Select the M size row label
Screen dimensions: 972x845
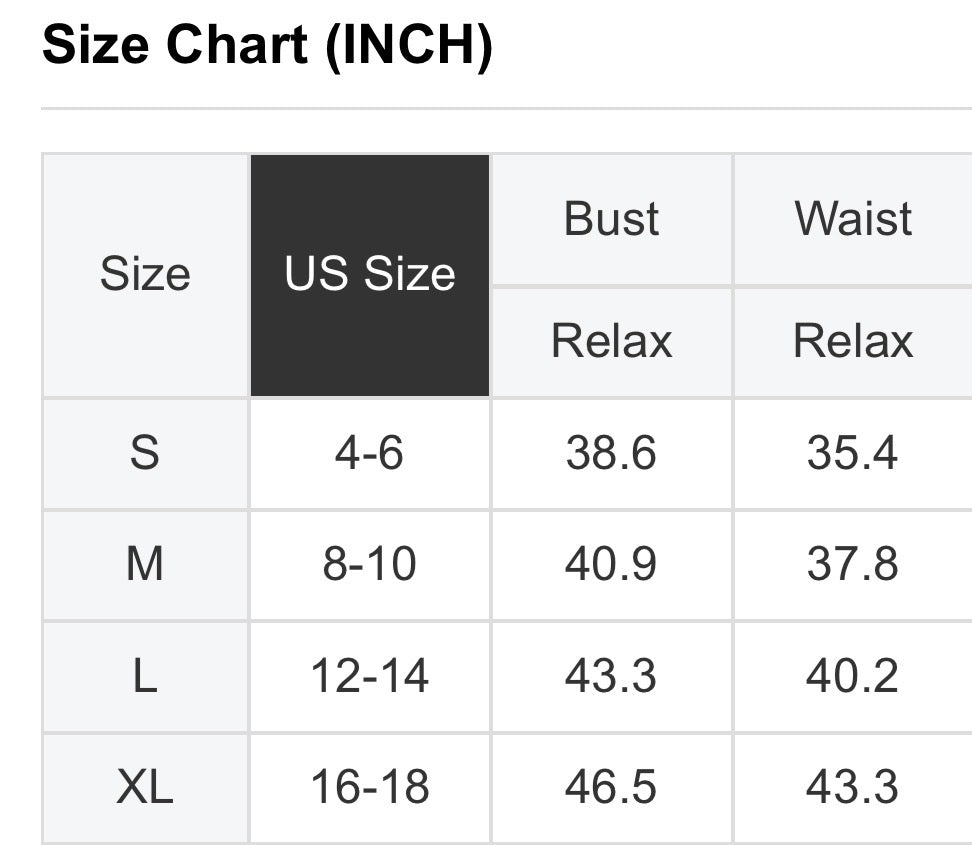click(x=145, y=565)
